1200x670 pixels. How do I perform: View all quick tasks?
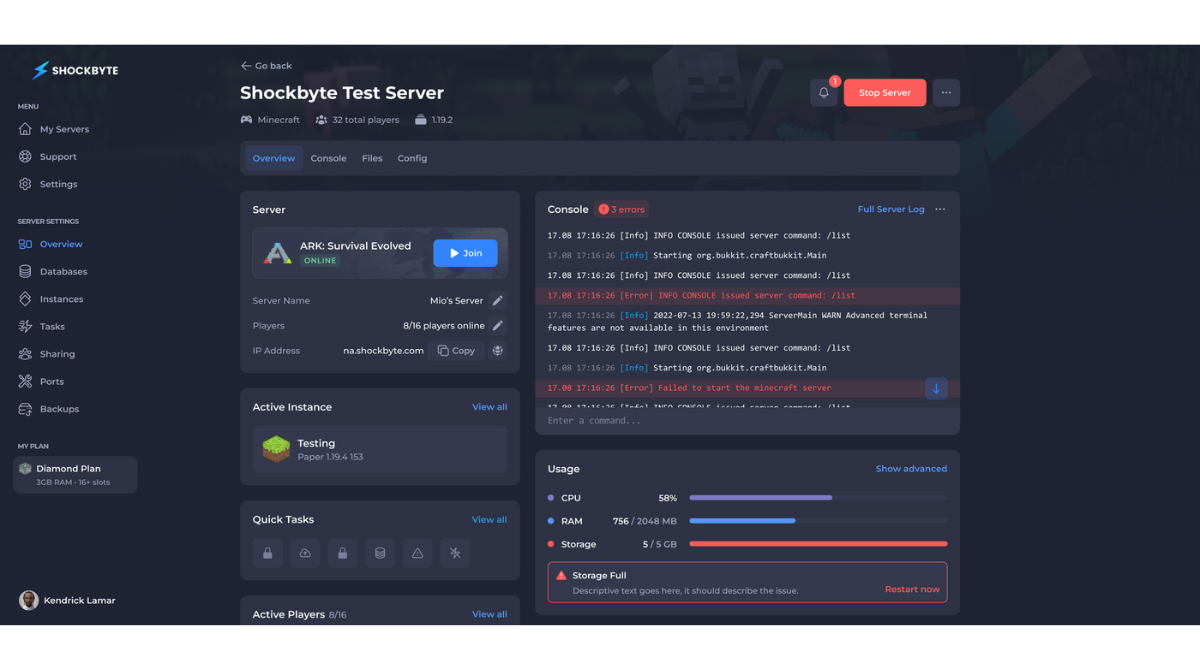tap(489, 519)
